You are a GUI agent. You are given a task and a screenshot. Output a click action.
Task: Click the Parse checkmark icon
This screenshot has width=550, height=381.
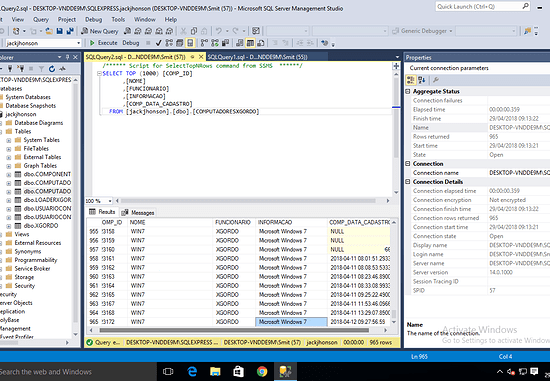[x=159, y=43]
